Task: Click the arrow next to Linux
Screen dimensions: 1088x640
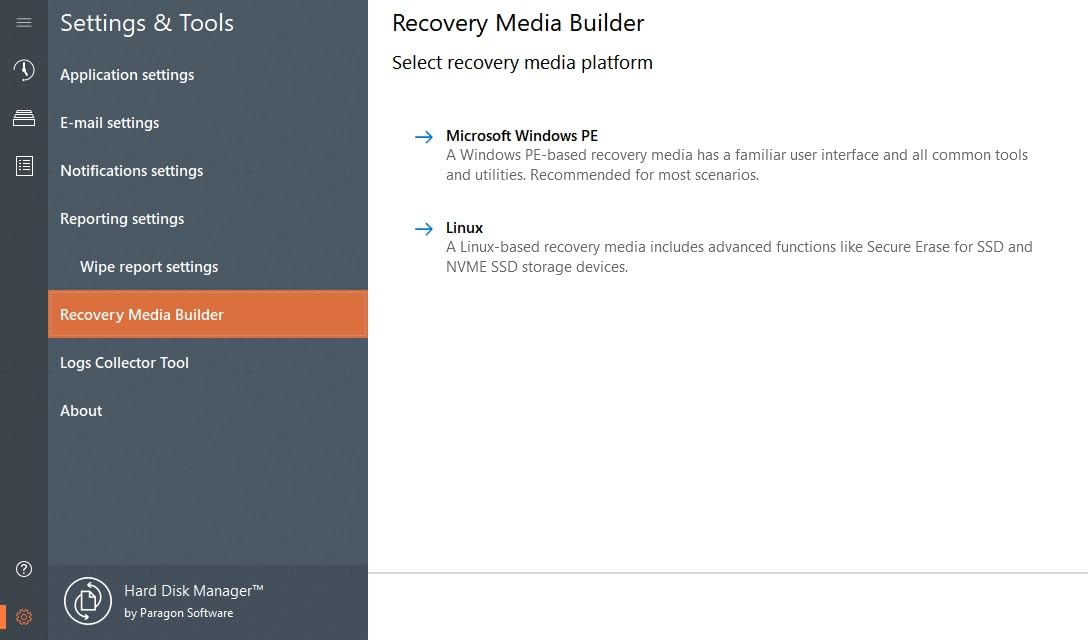Action: pos(424,228)
